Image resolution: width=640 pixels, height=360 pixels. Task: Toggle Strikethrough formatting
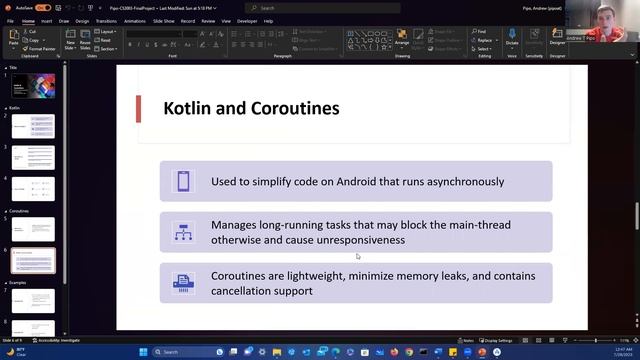[x=164, y=44]
